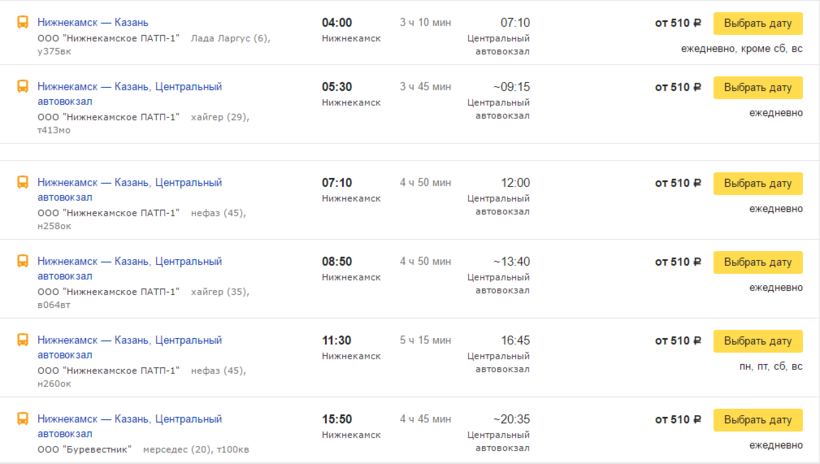
Task: Click the bus icon of the 15:50 departure
Action: pyautogui.click(x=22, y=420)
